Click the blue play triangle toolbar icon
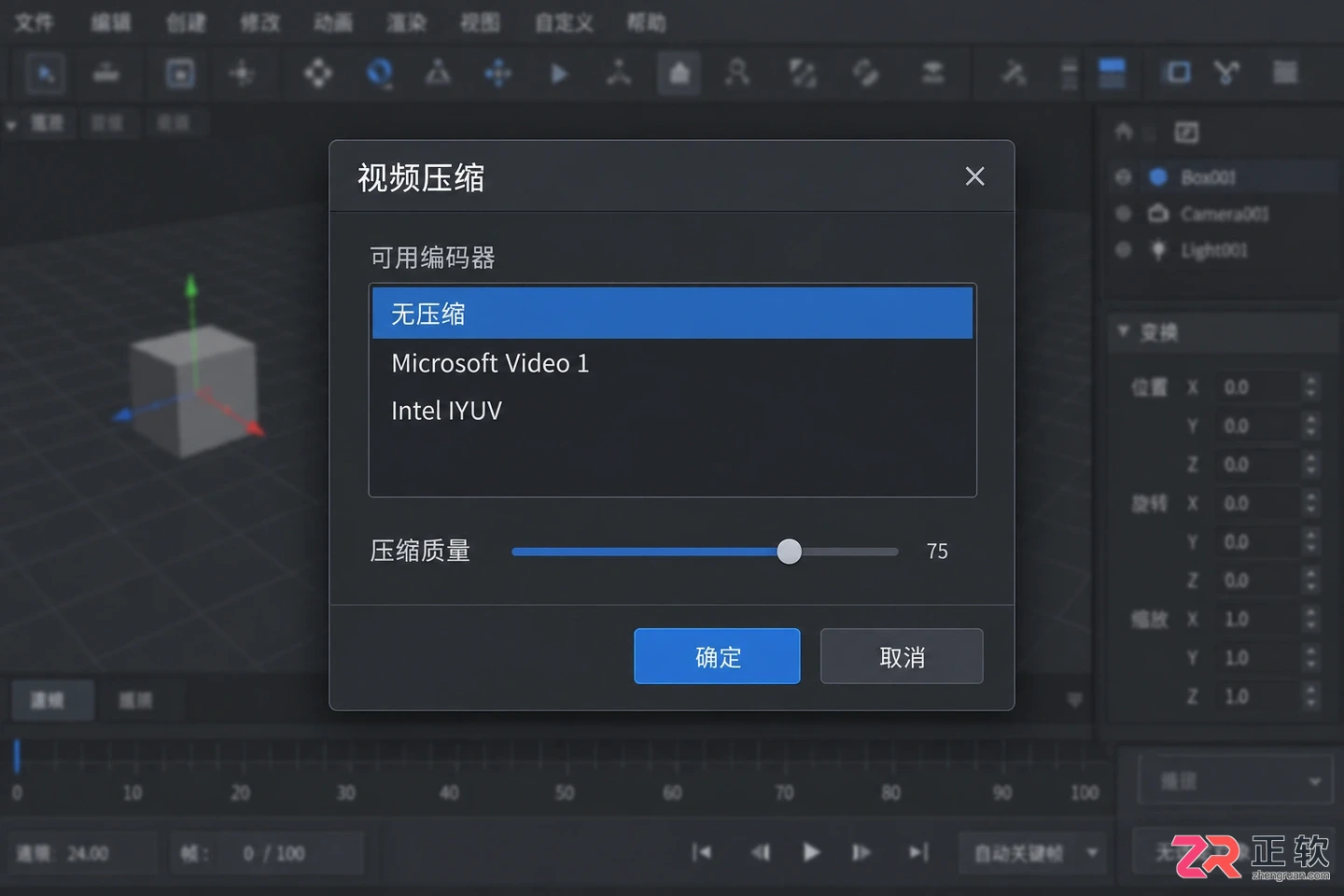Screen dimensions: 1344x896 [558, 73]
